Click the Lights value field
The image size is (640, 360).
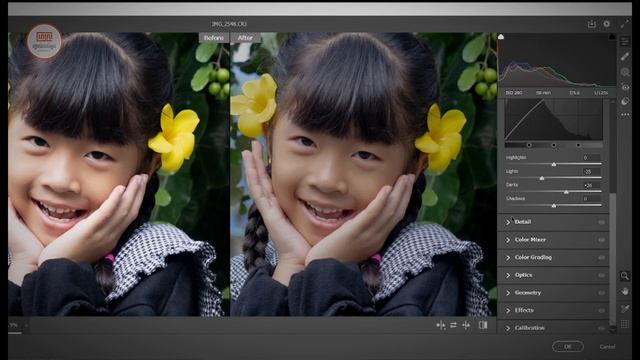(591, 171)
